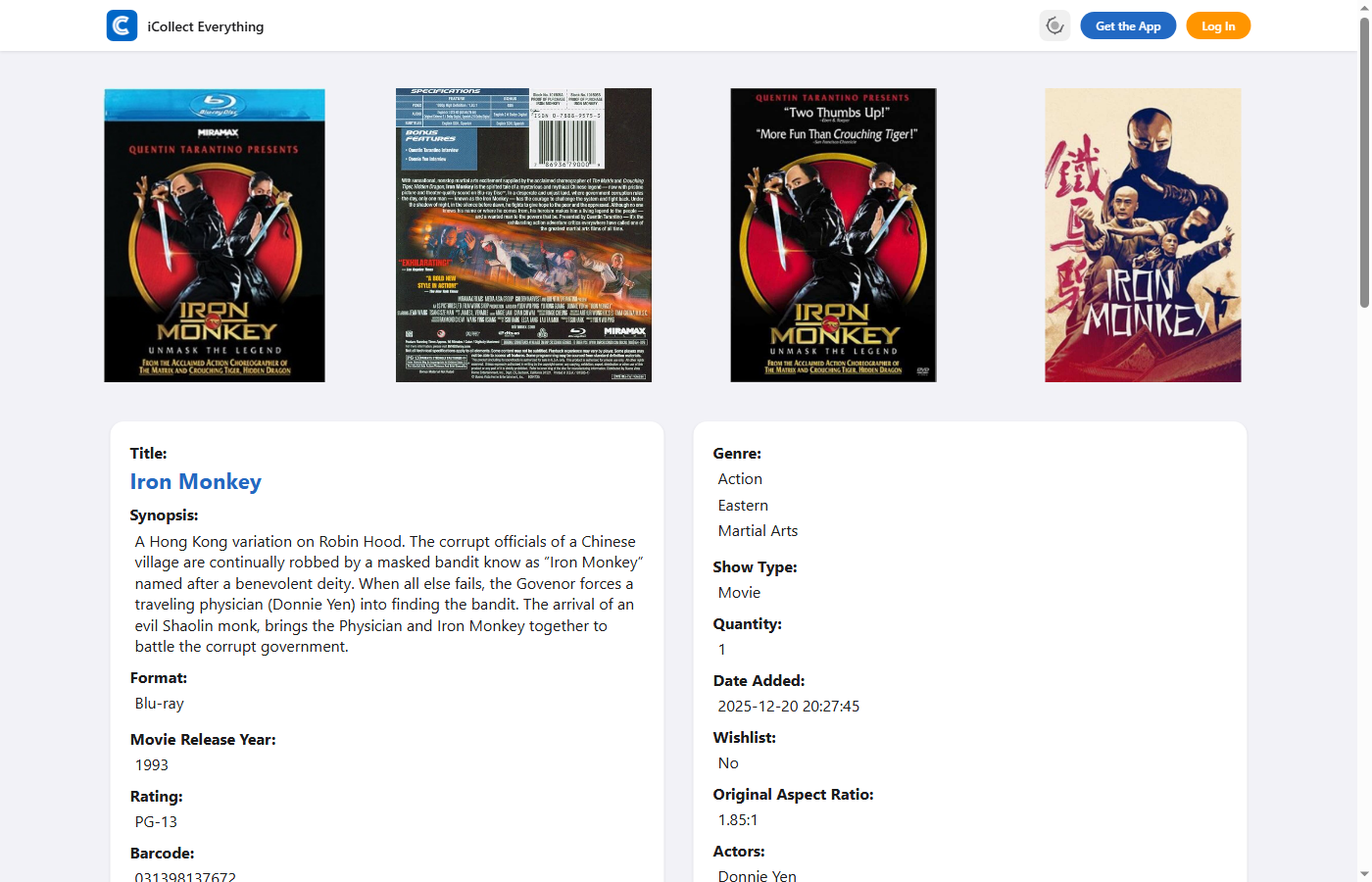The image size is (1372, 882).
Task: Click the Blu-ray format value
Action: pyautogui.click(x=160, y=704)
